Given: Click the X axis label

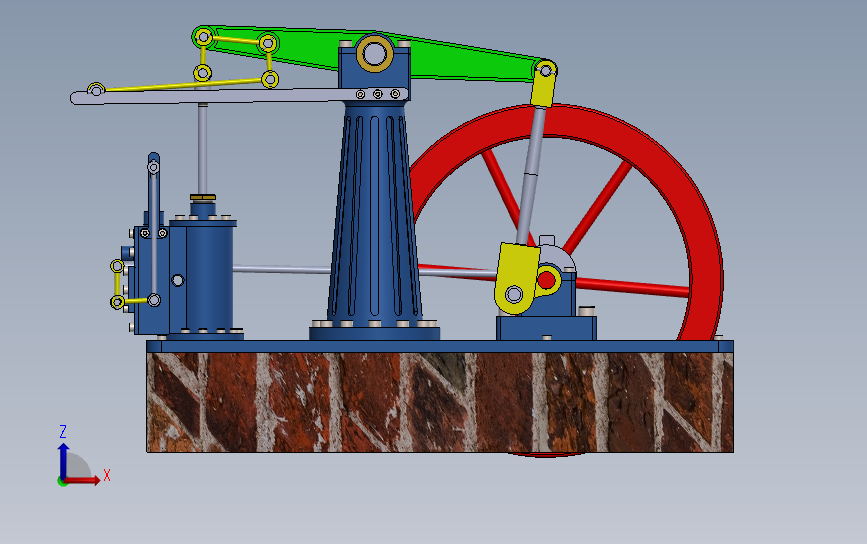Looking at the screenshot, I should tap(107, 475).
